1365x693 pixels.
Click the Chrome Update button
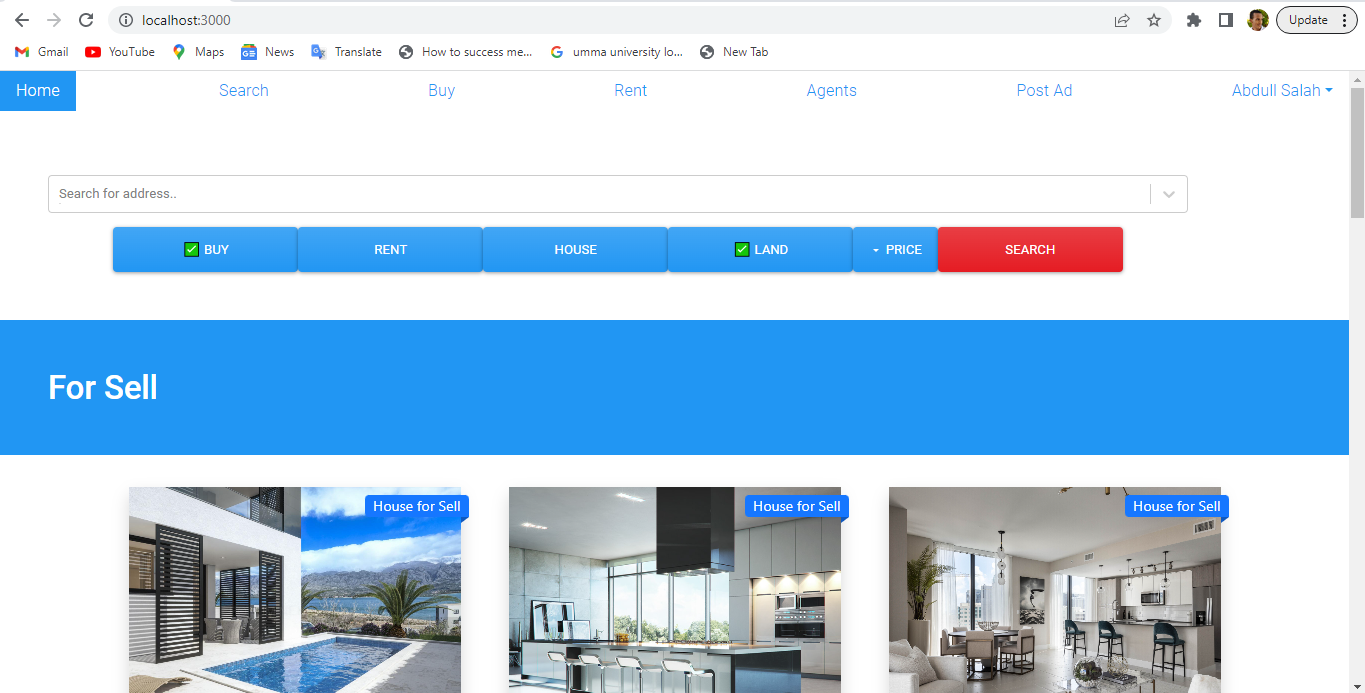[1308, 19]
